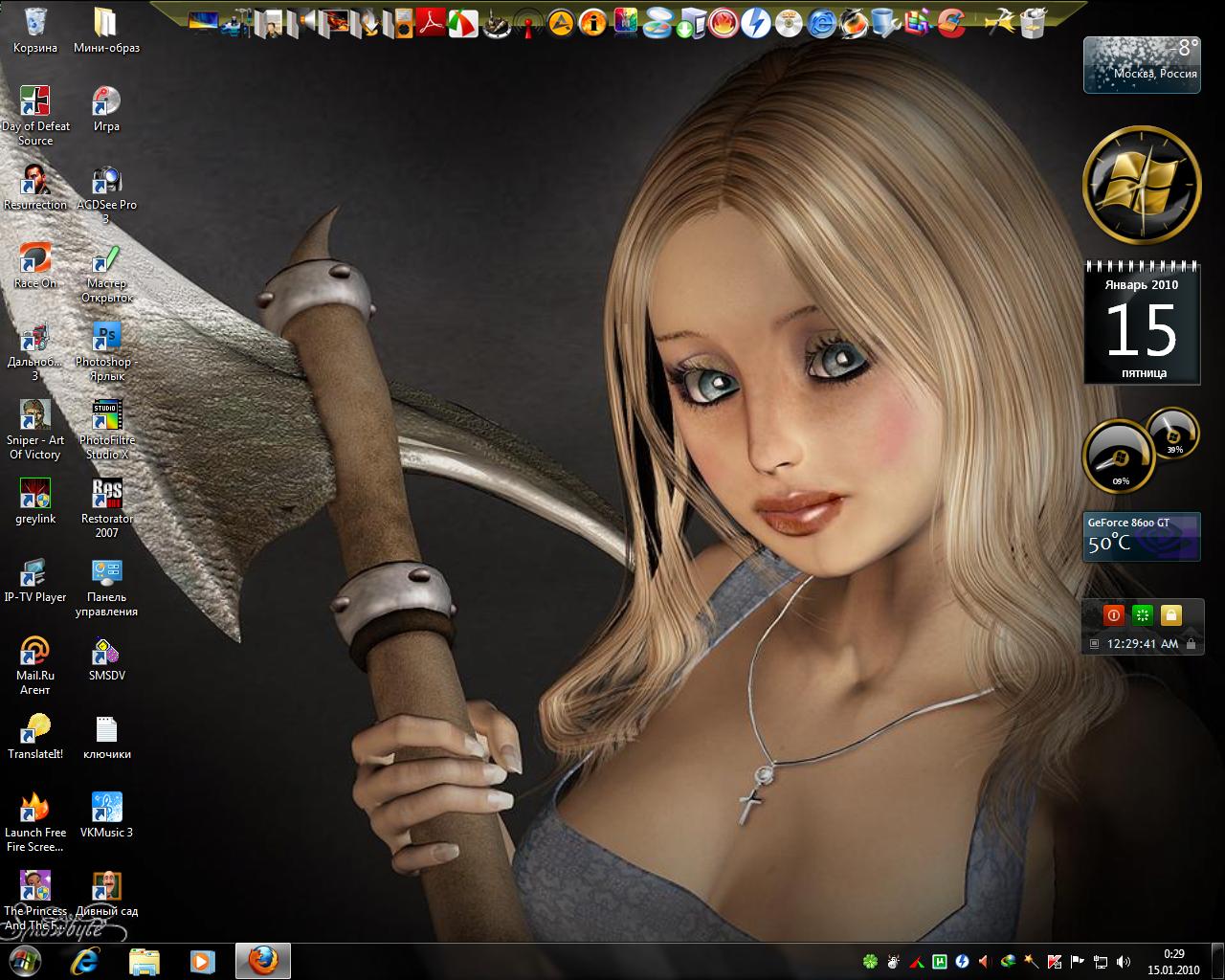Screen dimensions: 1225x980
Task: Open the SMSDV desktop shortcut
Action: click(x=106, y=657)
